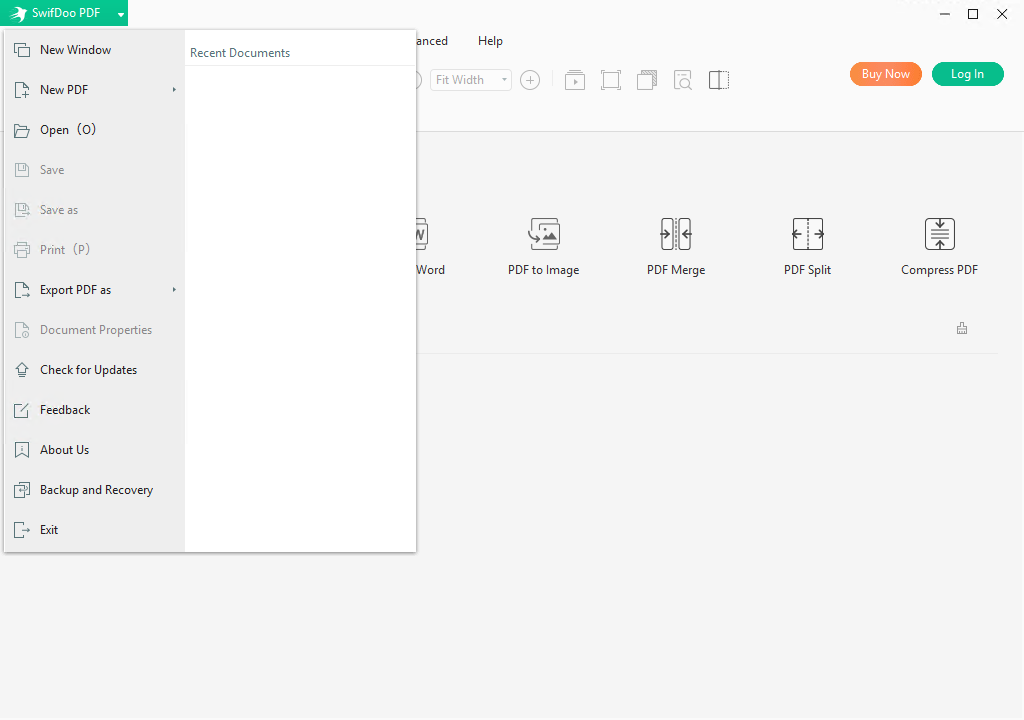Click the Backup and Recovery icon
The image size is (1024, 720).
(x=22, y=490)
